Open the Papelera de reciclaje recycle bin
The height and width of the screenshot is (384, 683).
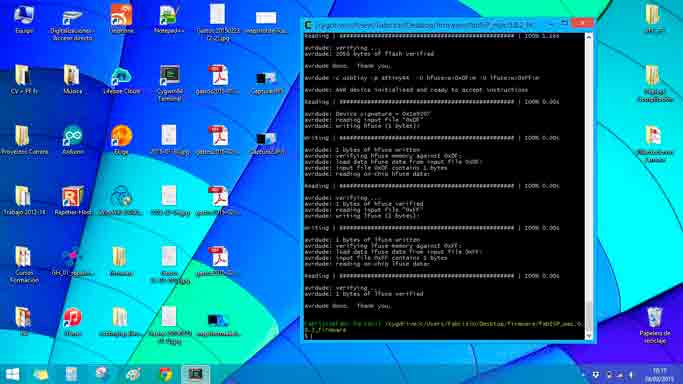tap(655, 325)
